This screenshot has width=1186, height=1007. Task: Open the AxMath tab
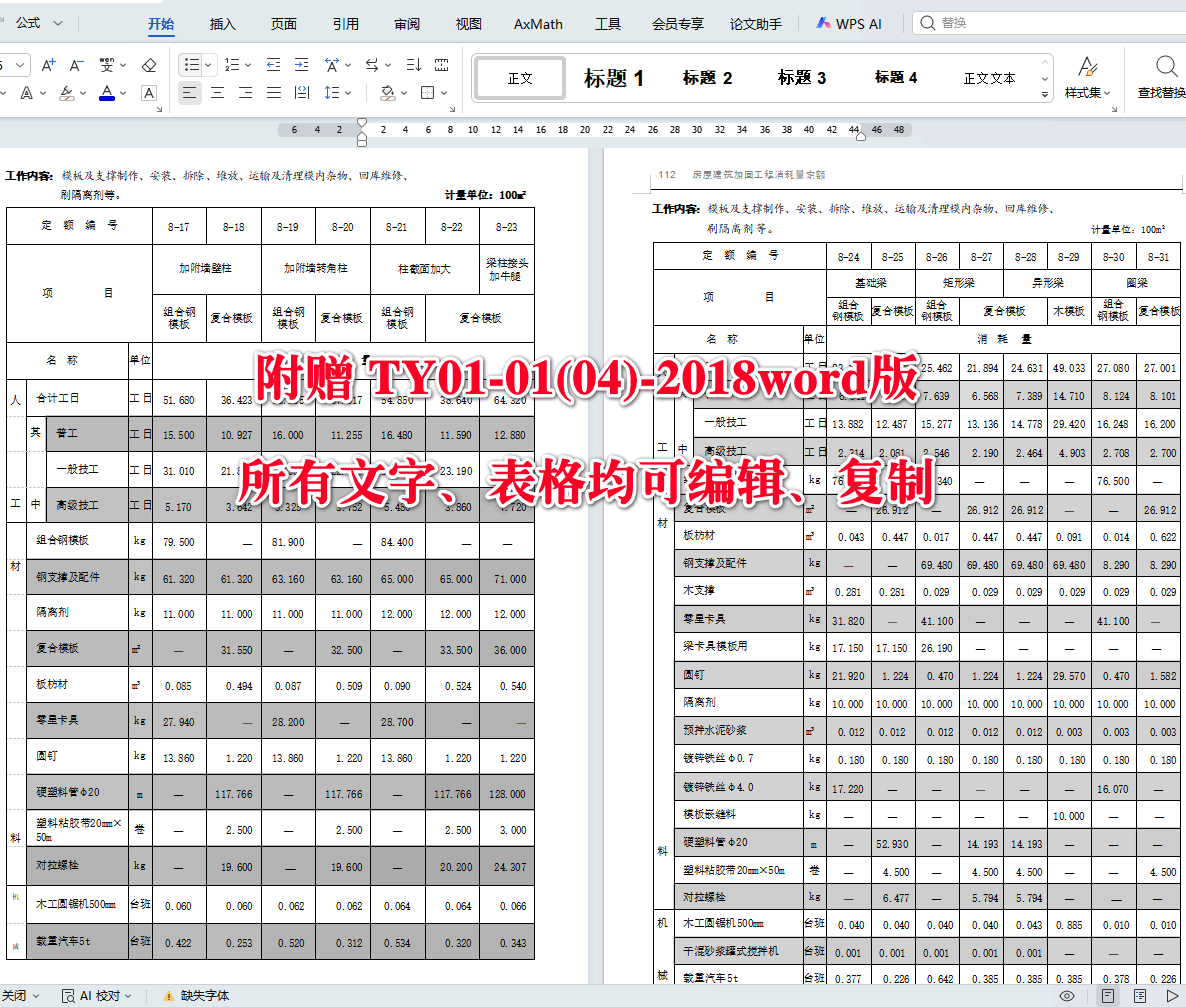(x=538, y=24)
